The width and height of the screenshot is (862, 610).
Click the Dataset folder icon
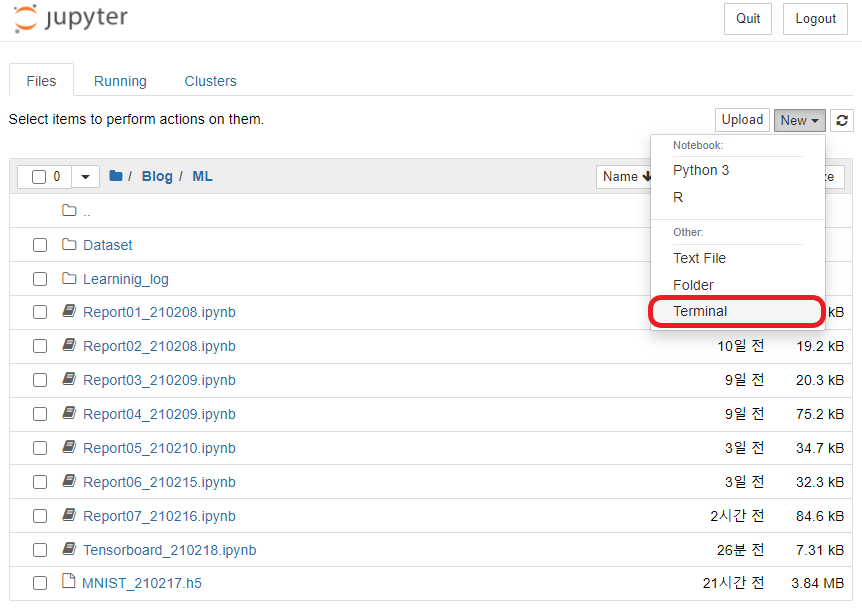pyautogui.click(x=69, y=245)
